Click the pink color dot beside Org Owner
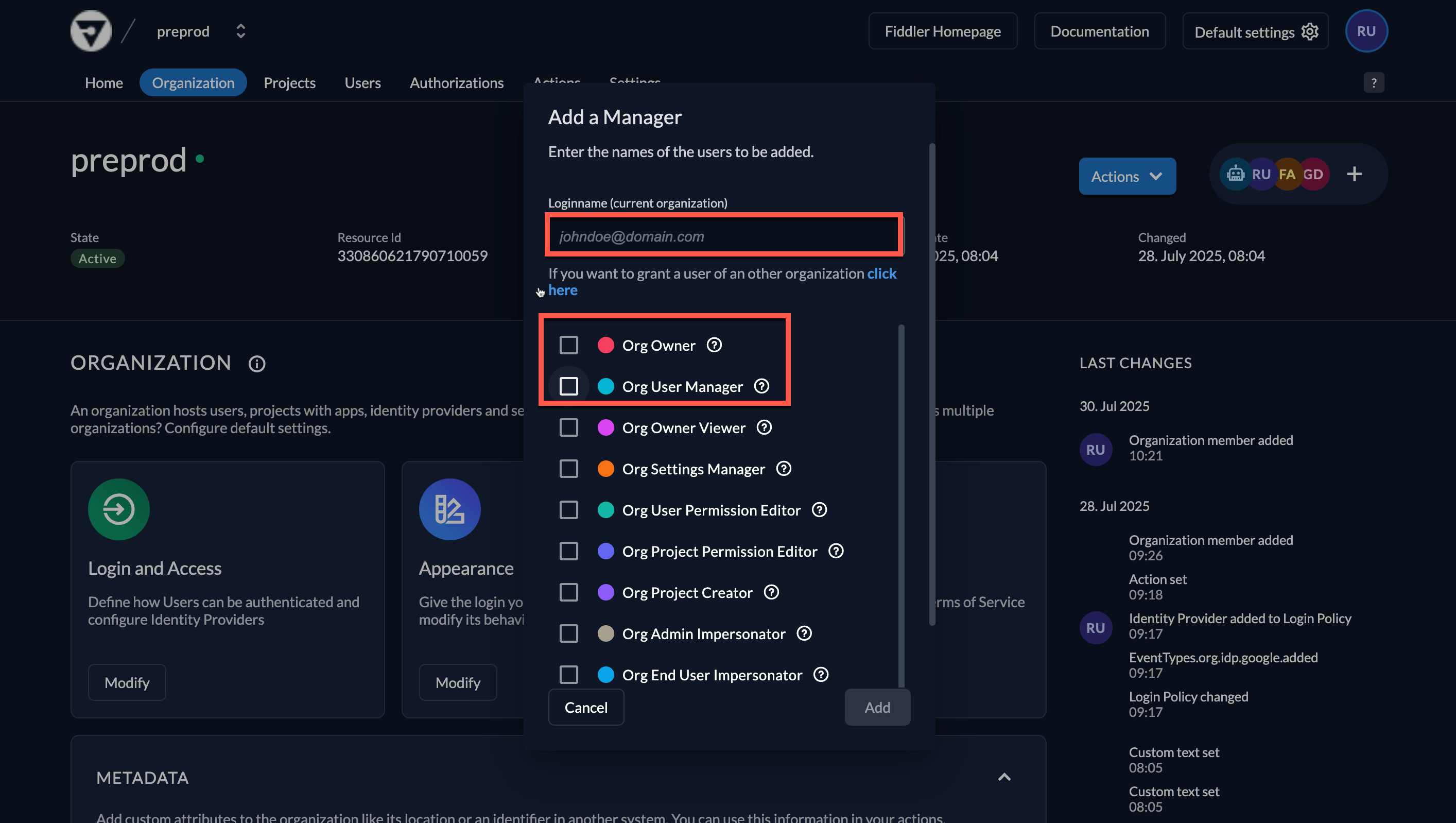 click(x=605, y=345)
